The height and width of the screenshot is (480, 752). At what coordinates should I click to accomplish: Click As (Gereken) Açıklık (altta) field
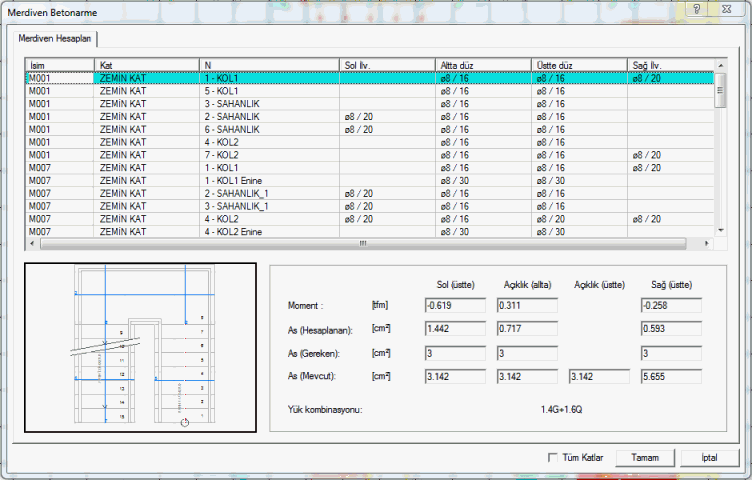pos(527,353)
